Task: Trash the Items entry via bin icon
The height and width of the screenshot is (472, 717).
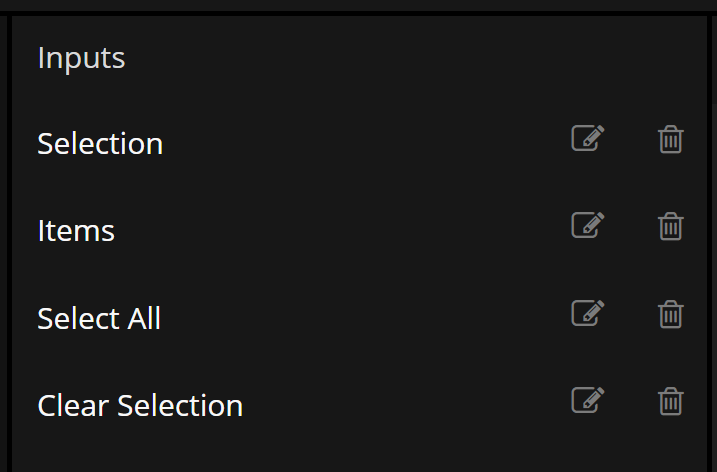Action: click(670, 227)
